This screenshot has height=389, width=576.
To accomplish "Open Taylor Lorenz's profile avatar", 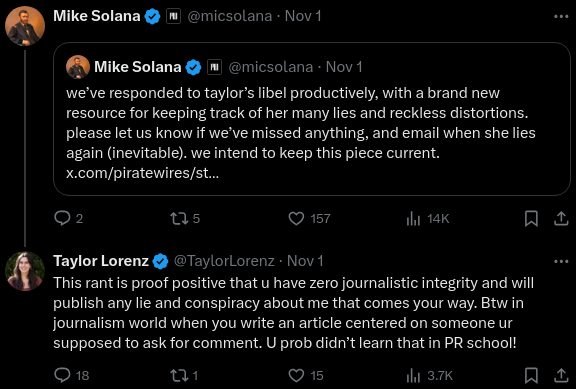I will [x=25, y=271].
